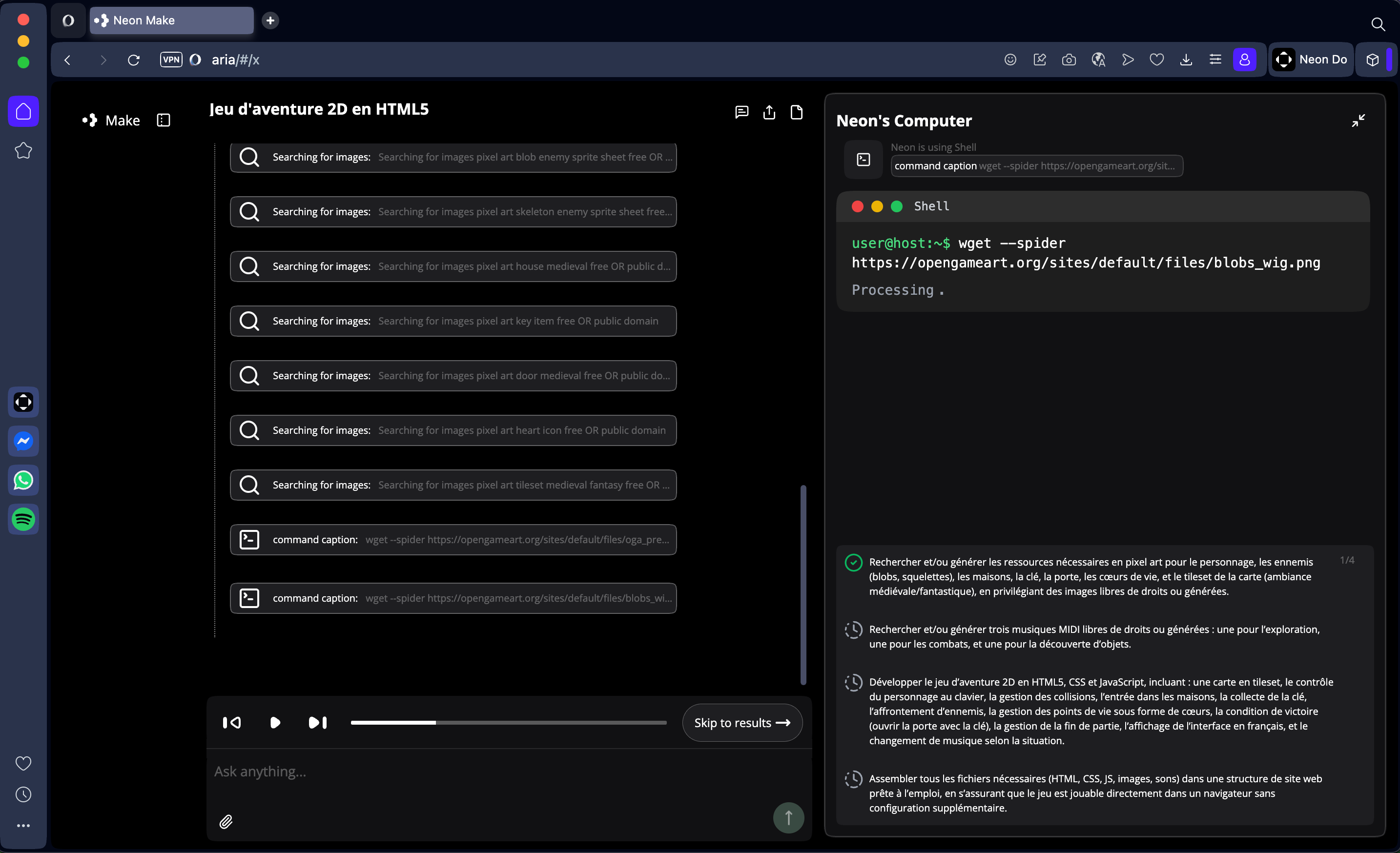Toggle the VPN badge in the address bar
Screen dimensions: 1400x853
click(x=171, y=60)
